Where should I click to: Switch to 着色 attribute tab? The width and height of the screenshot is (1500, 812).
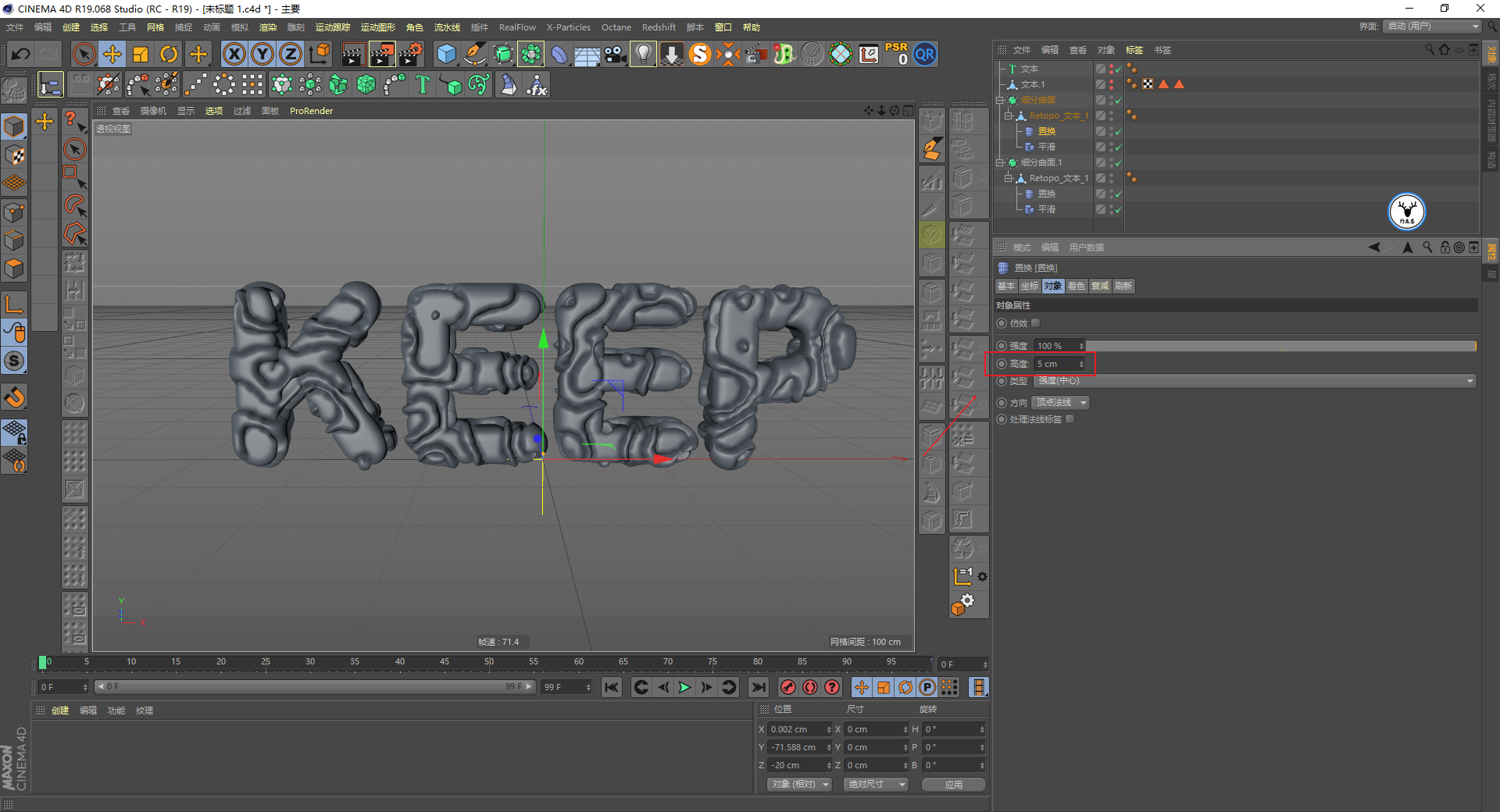point(1077,286)
